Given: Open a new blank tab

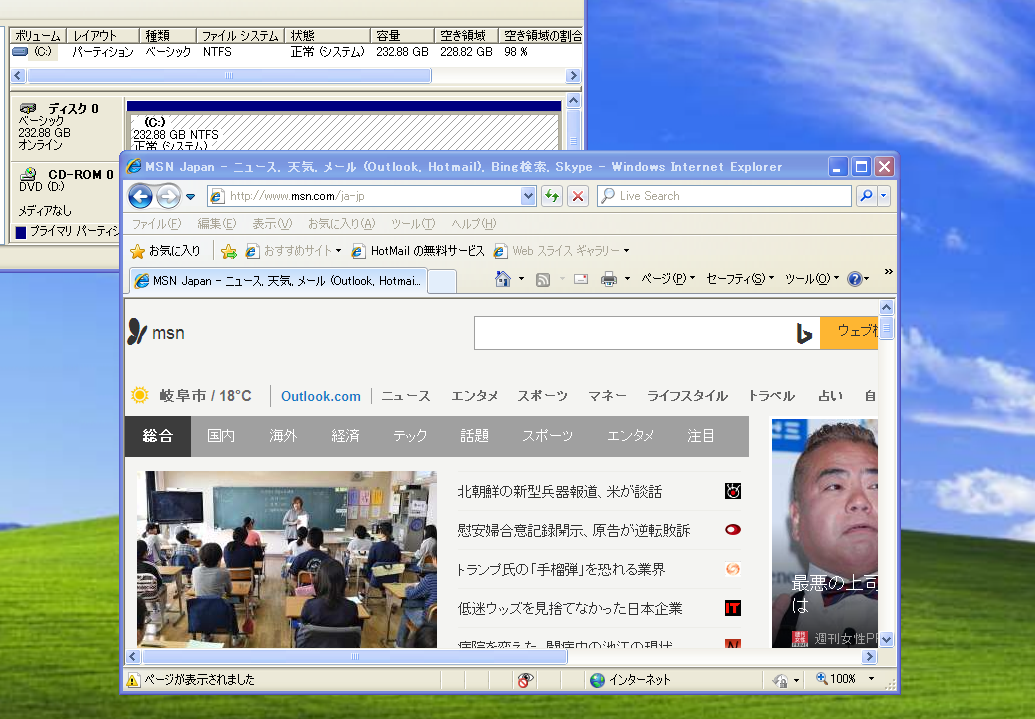Looking at the screenshot, I should tap(442, 281).
